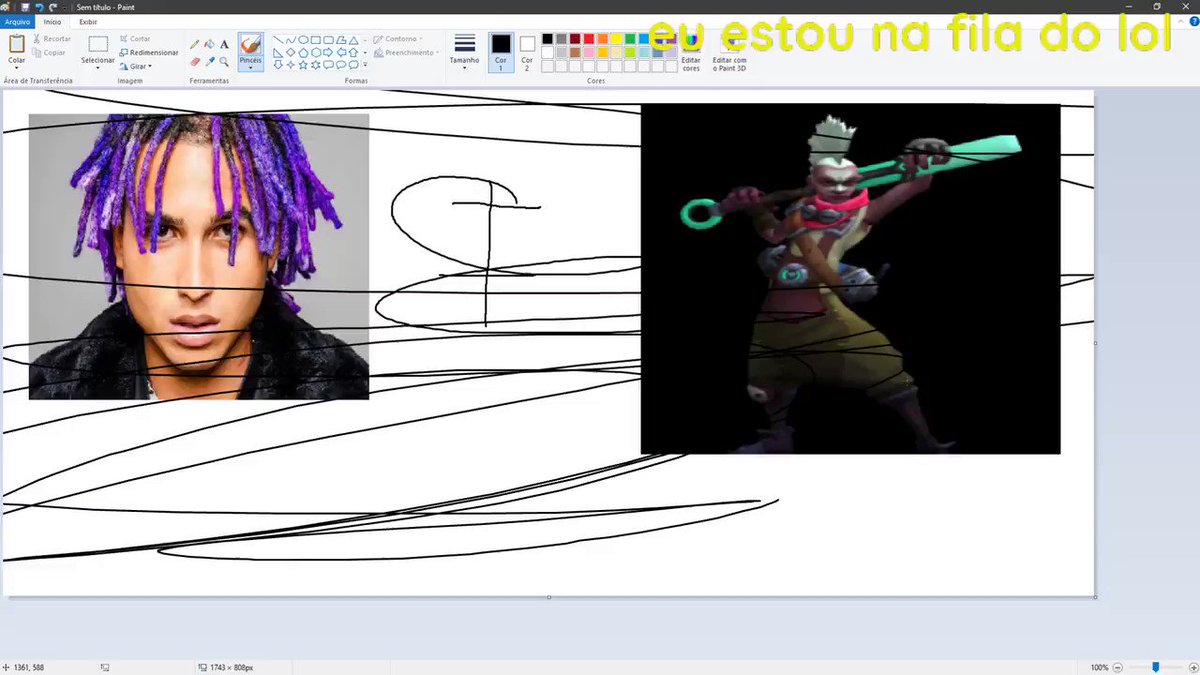
Task: Choose the straight line shape
Action: tap(279, 40)
